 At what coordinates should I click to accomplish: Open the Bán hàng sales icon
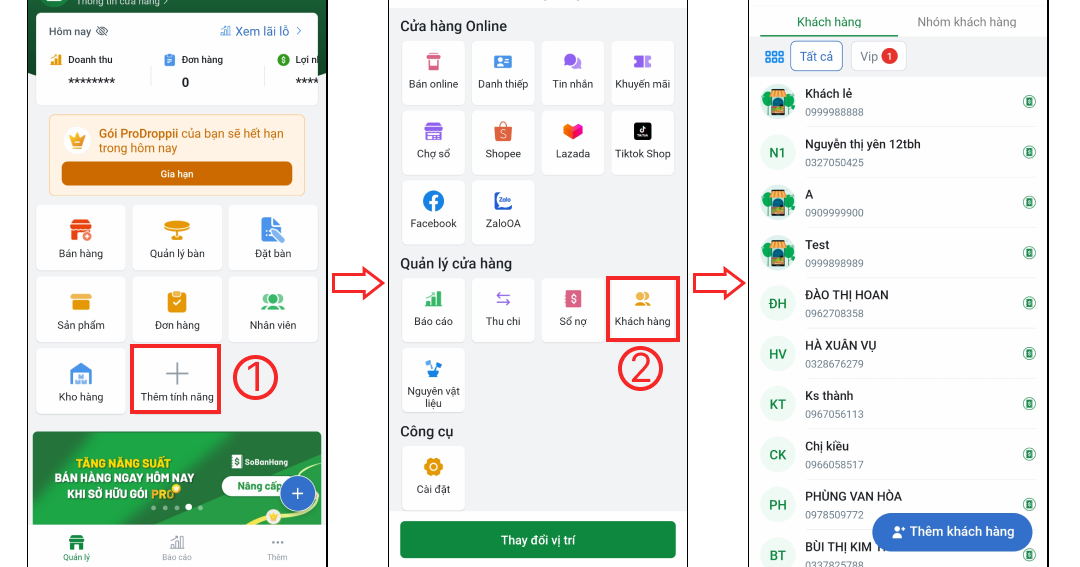click(x=81, y=237)
